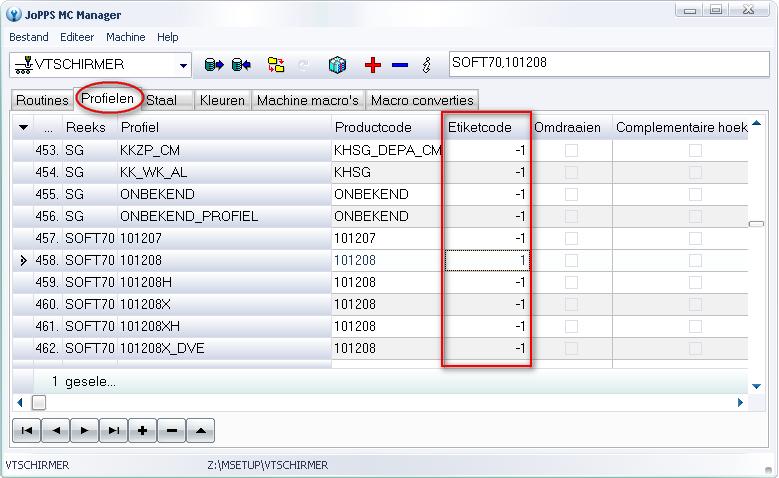Viewport: 779px width, 478px height.
Task: Click the chain link icon in toolbar
Action: (x=426, y=65)
